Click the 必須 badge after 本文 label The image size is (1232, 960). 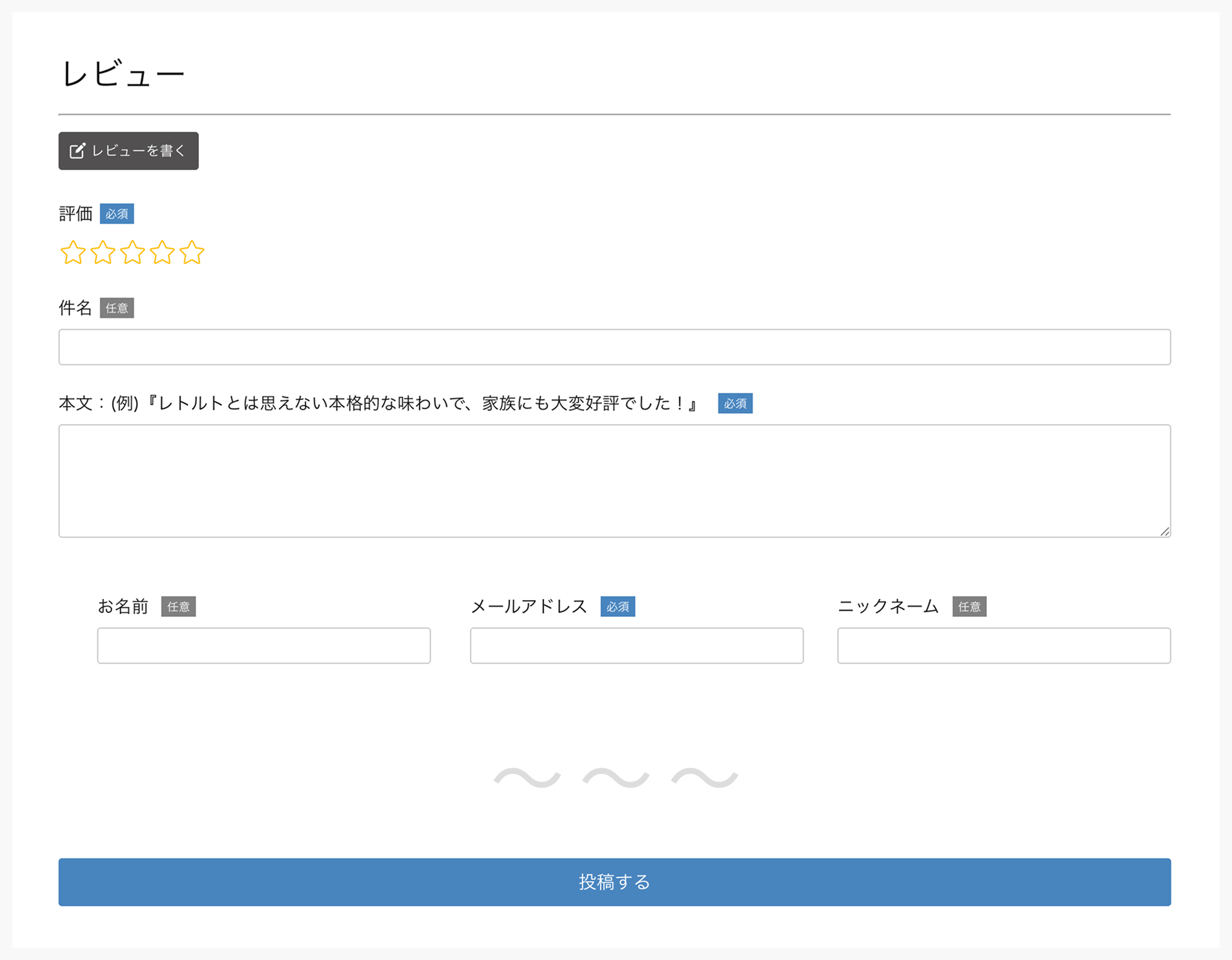coord(735,404)
